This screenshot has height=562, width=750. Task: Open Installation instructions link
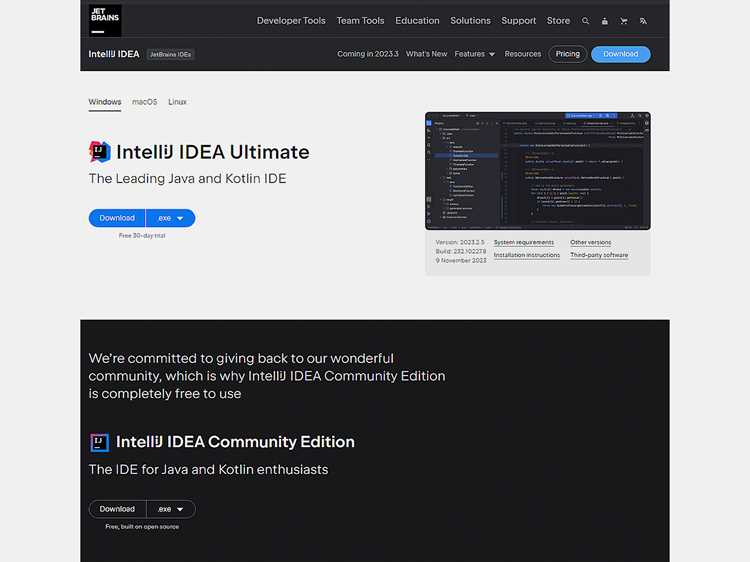[527, 255]
